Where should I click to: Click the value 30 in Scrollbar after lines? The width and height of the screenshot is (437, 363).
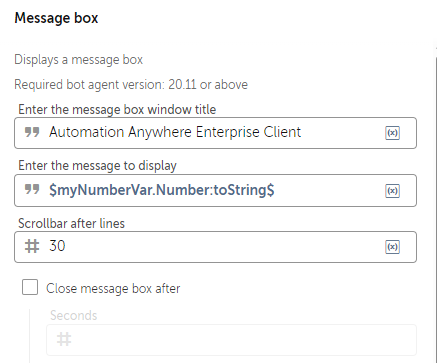(x=57, y=246)
